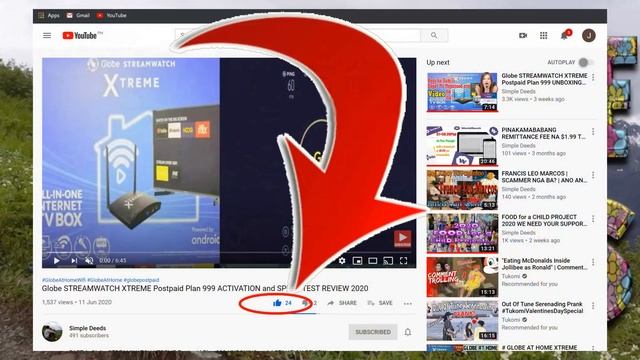Click channel Tukomi under McDonalds video

click(x=511, y=276)
